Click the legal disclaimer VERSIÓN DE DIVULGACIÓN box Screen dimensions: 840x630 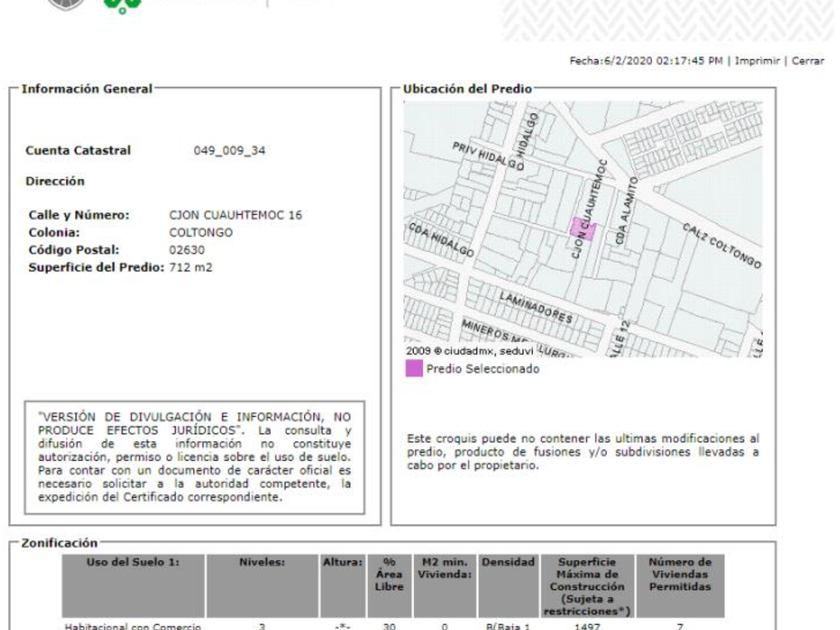tap(194, 457)
